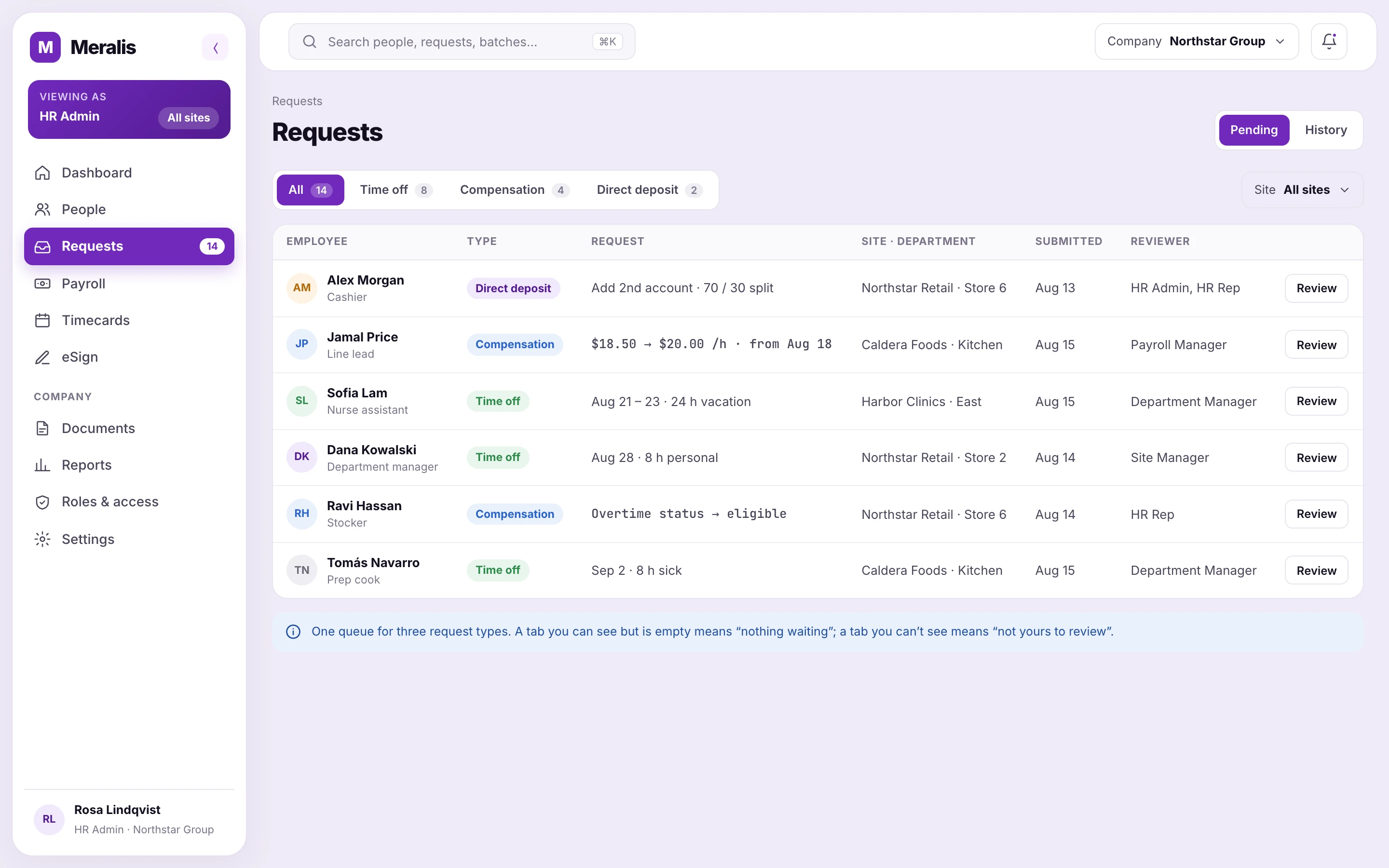Screen dimensions: 1389x868
Task: Click the Rosa Lindqvist profile name
Action: click(x=117, y=810)
